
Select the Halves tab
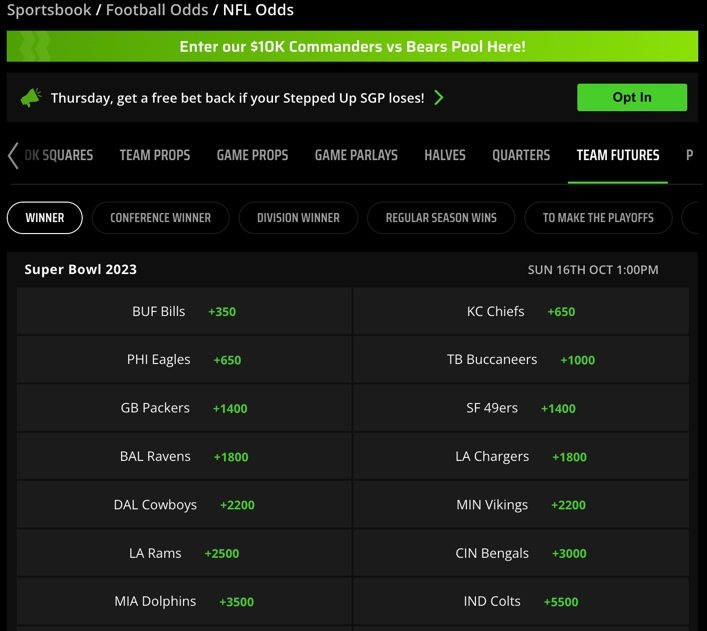click(445, 155)
